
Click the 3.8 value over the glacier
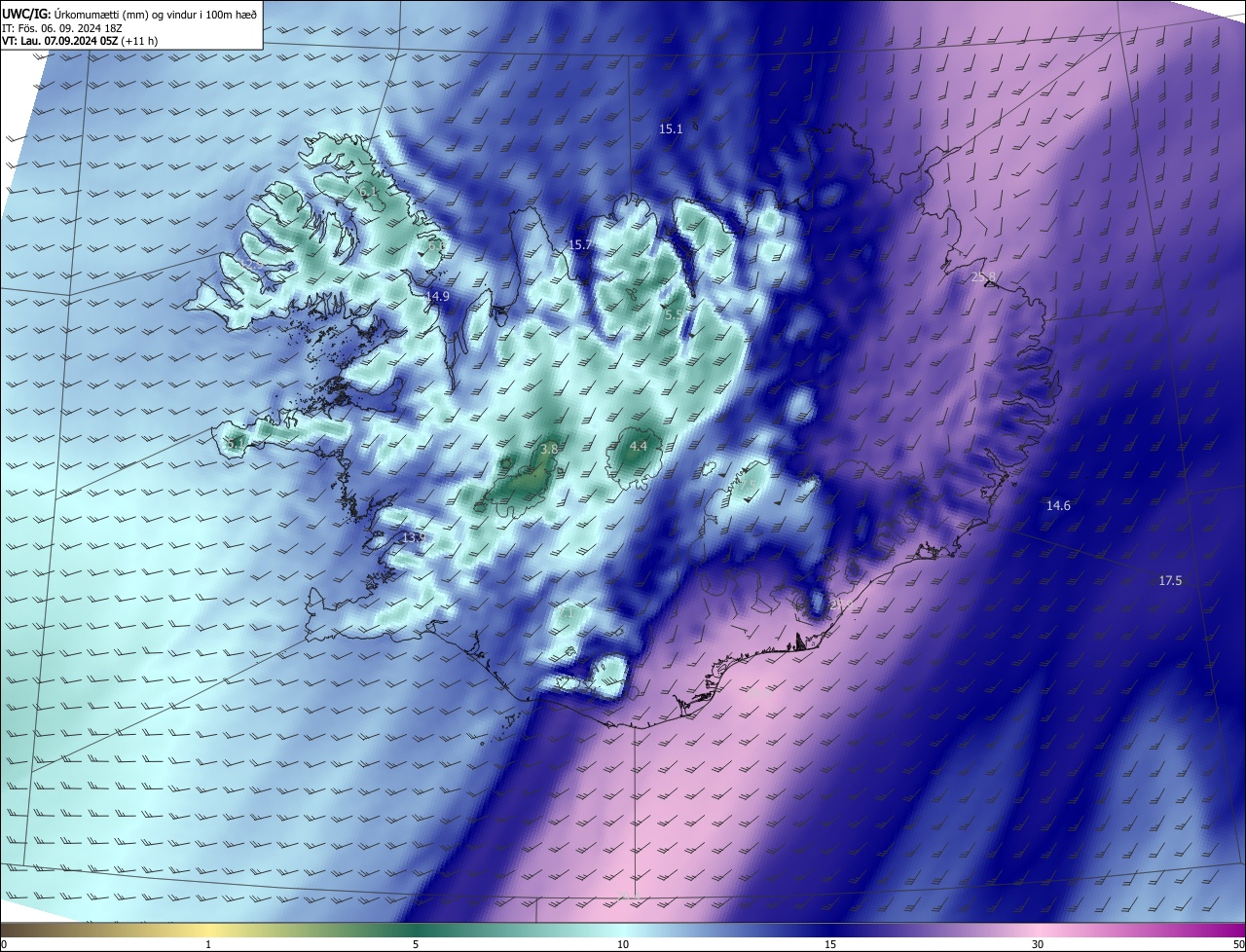pyautogui.click(x=549, y=449)
